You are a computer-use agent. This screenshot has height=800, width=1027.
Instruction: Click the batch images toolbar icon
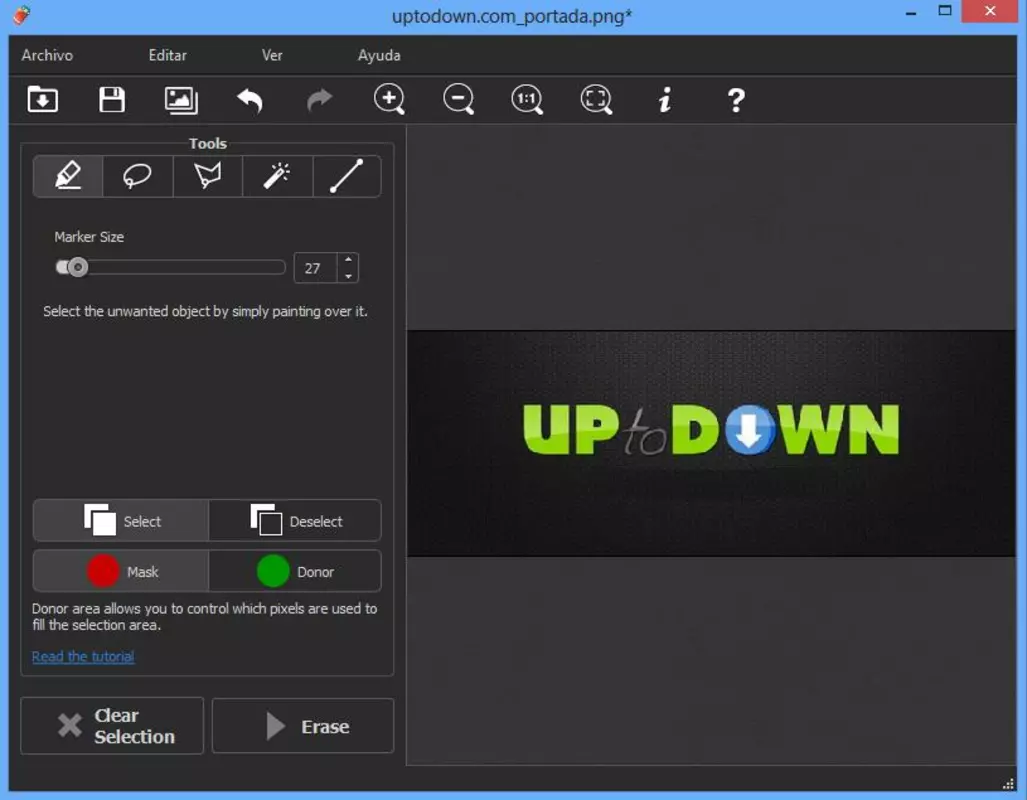point(181,100)
